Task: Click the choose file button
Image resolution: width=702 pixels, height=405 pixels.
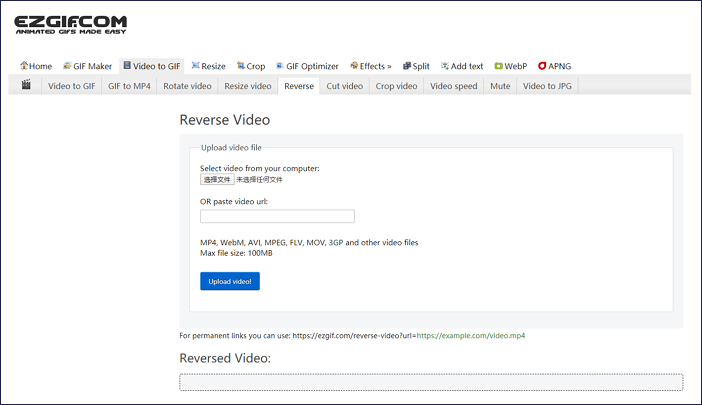Action: point(217,180)
